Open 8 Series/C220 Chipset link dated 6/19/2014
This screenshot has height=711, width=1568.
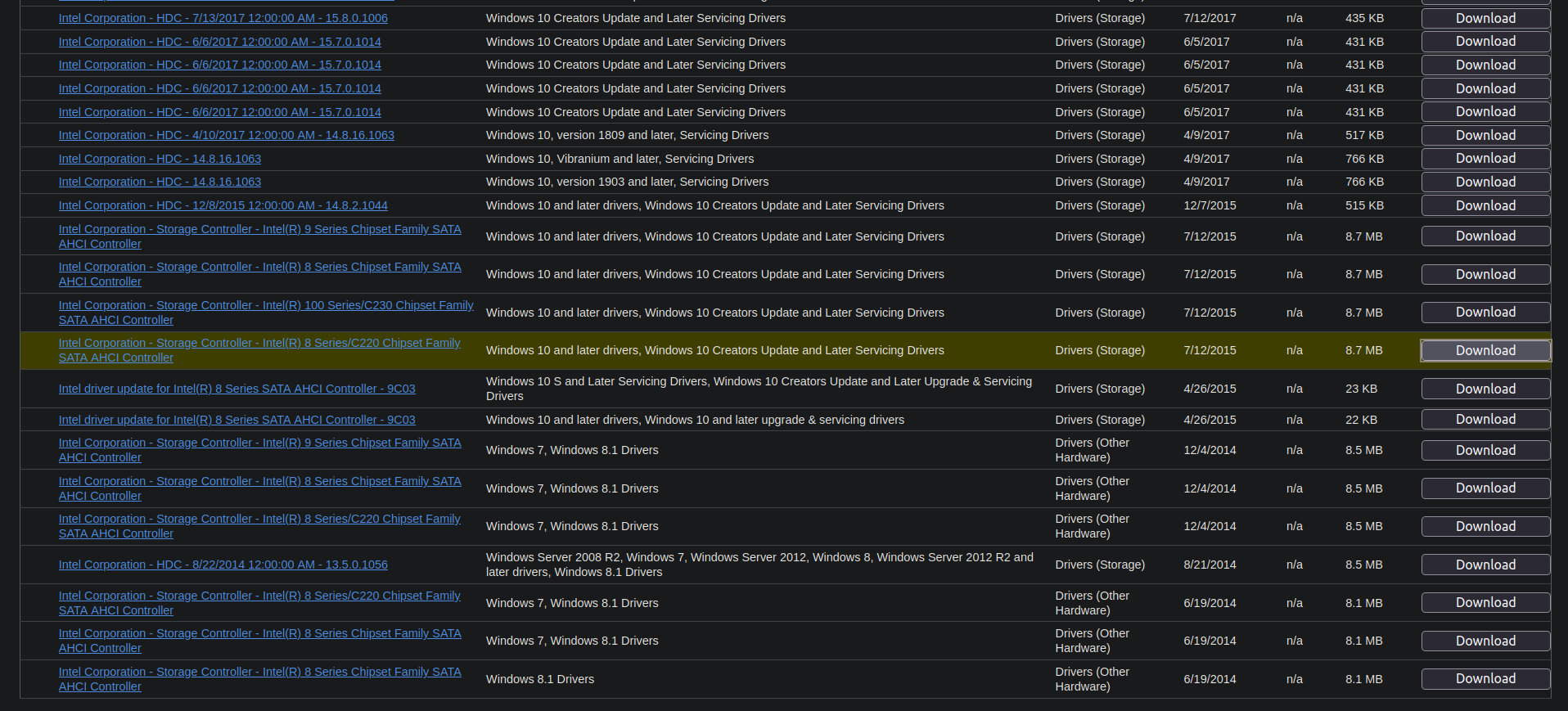click(x=259, y=603)
